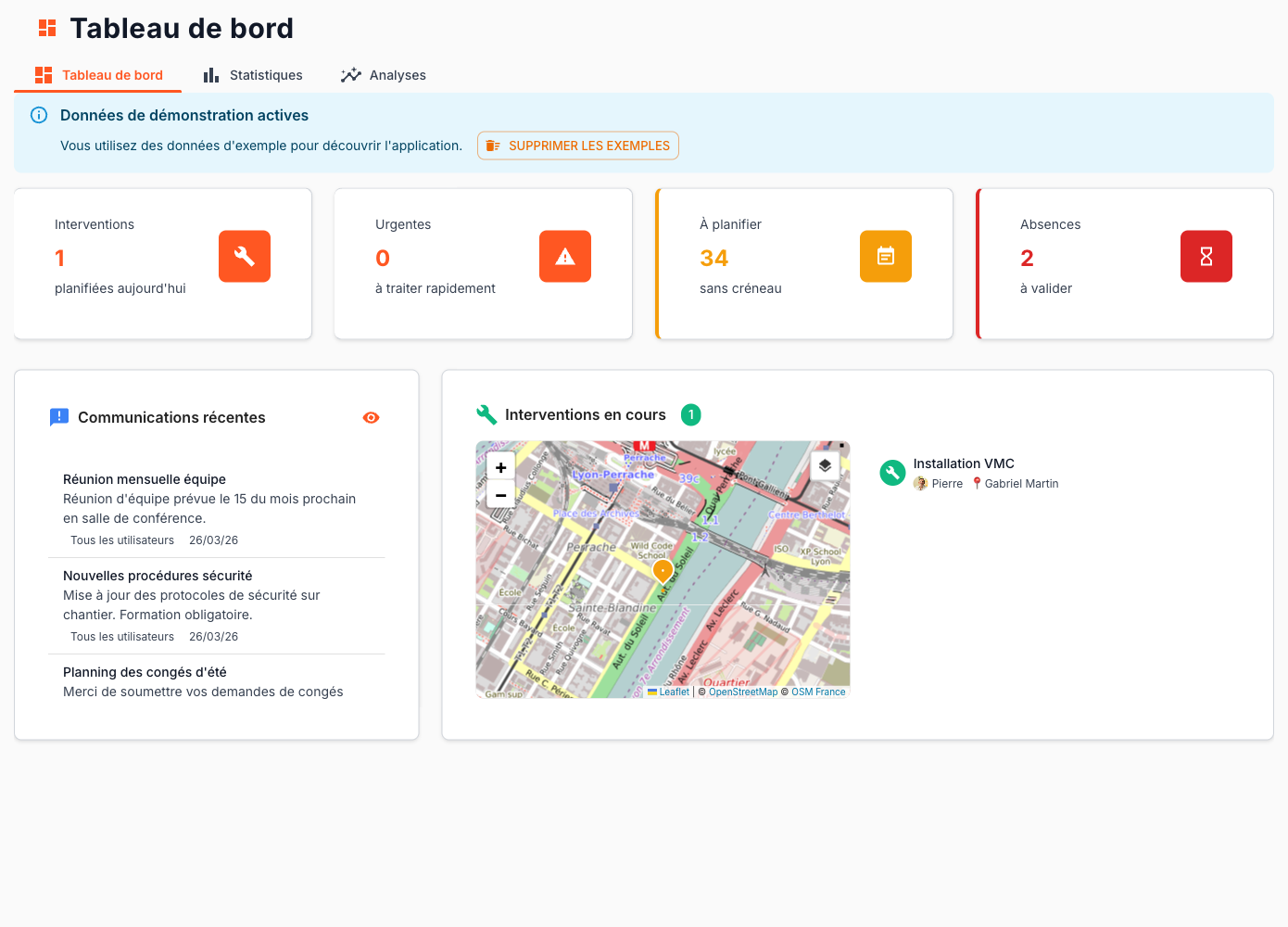Click the À planifier calendar icon

886,257
